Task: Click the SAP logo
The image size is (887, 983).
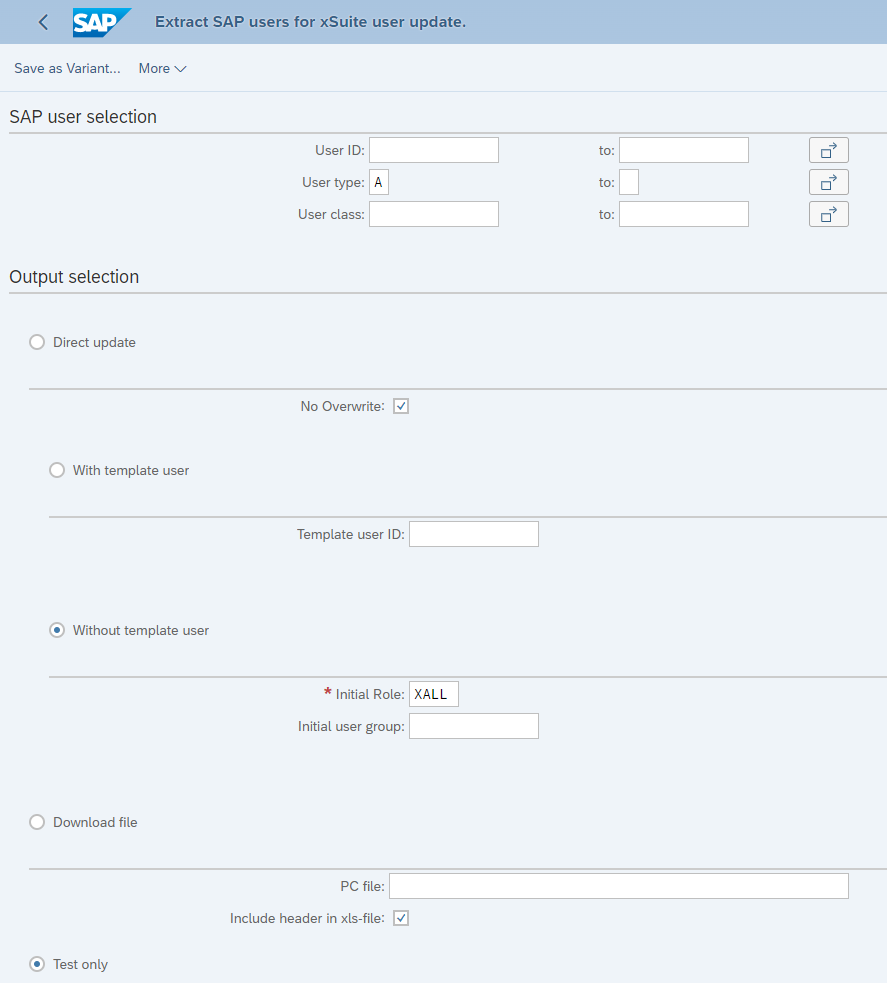Action: tap(102, 22)
